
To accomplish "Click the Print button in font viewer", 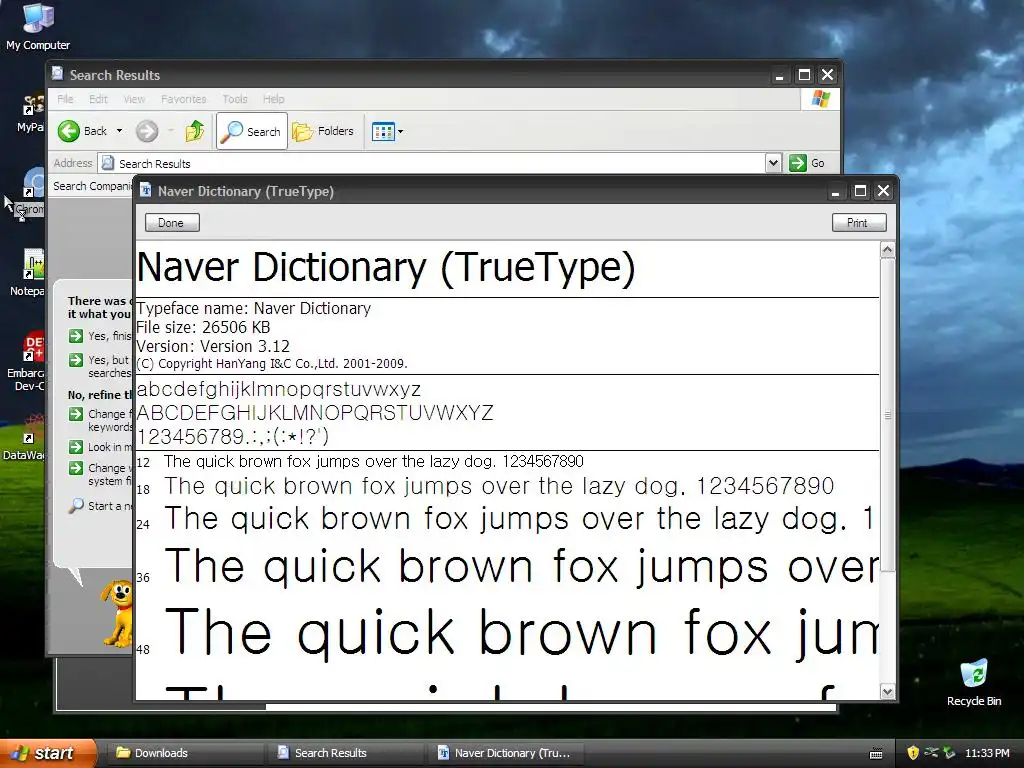I will click(x=859, y=223).
